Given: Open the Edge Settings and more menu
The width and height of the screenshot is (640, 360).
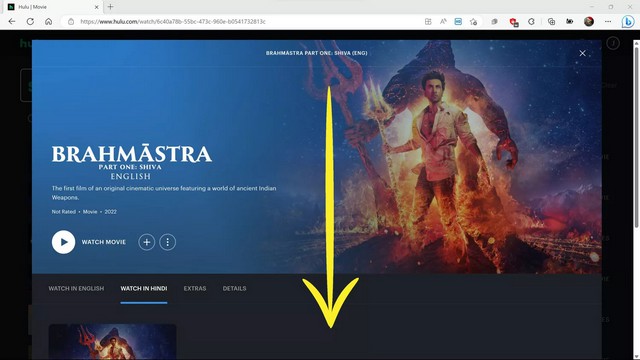Looking at the screenshot, I should point(608,22).
